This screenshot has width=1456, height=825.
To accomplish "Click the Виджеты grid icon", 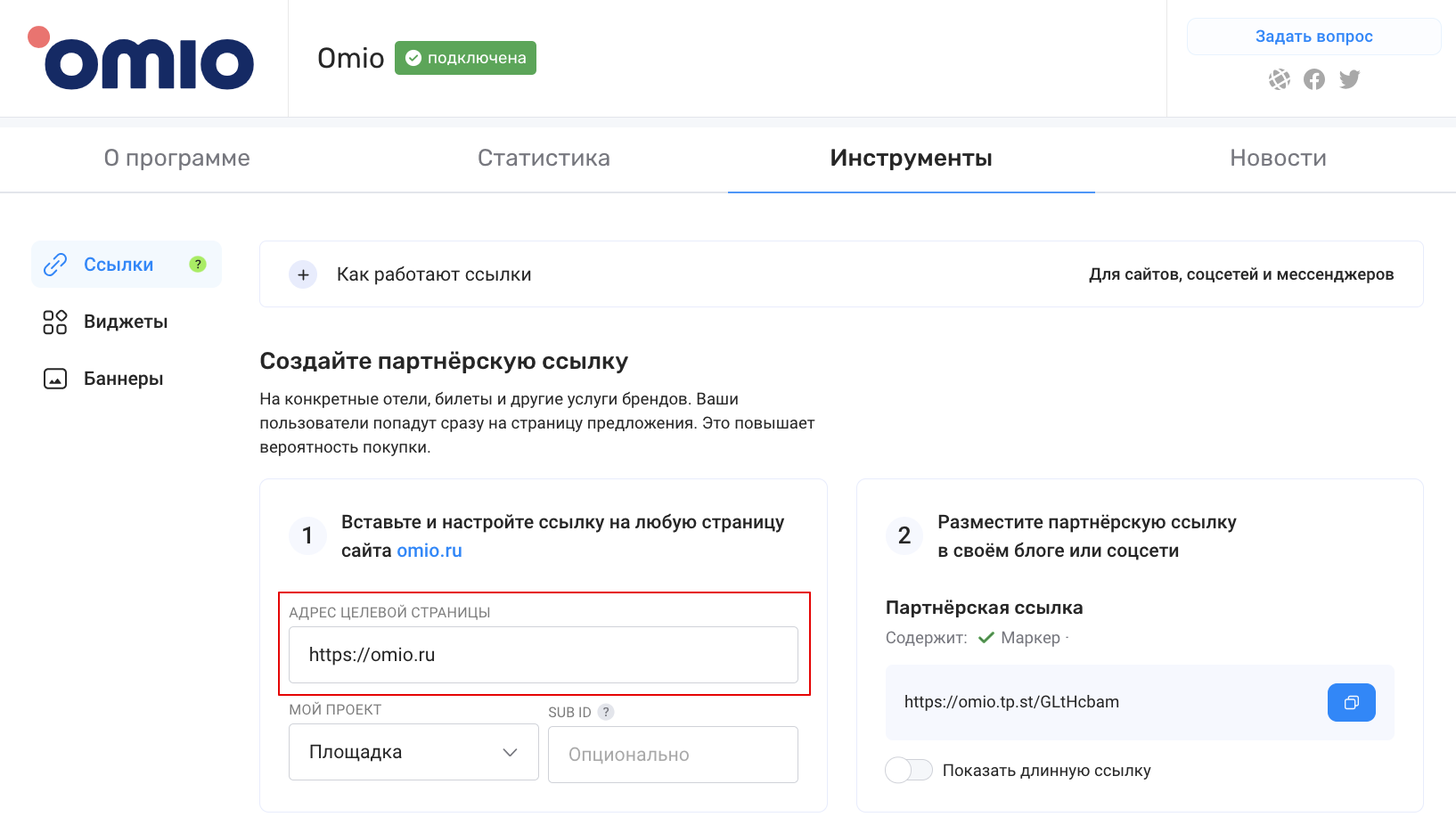I will point(55,322).
